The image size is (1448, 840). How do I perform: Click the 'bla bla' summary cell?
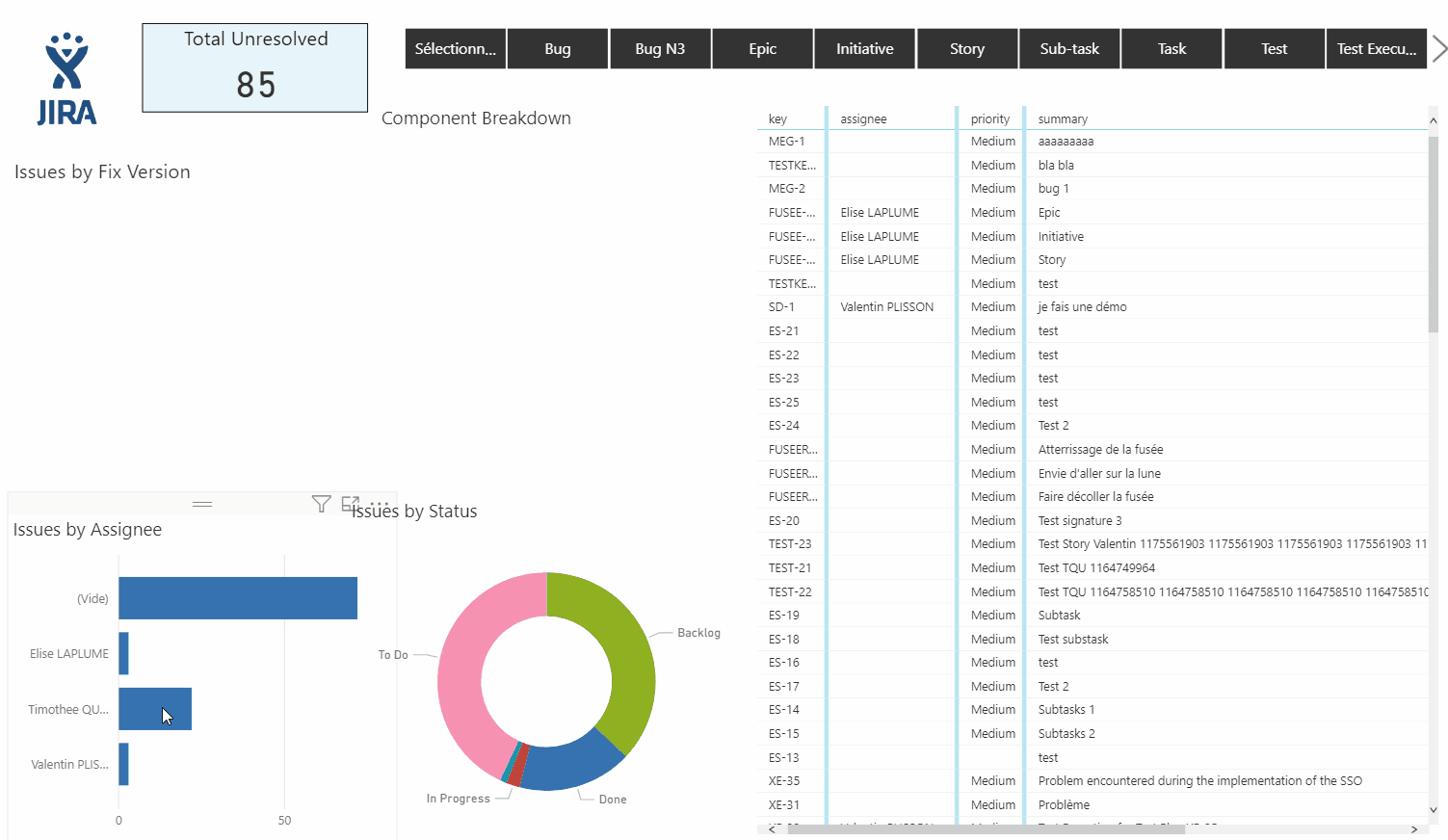click(x=1056, y=166)
